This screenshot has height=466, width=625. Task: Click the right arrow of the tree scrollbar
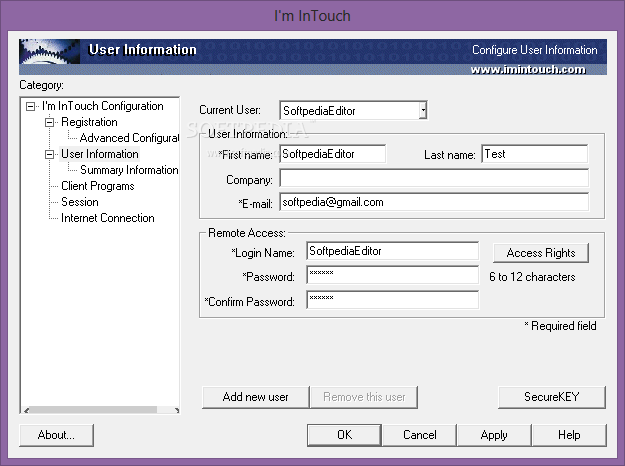(176, 410)
